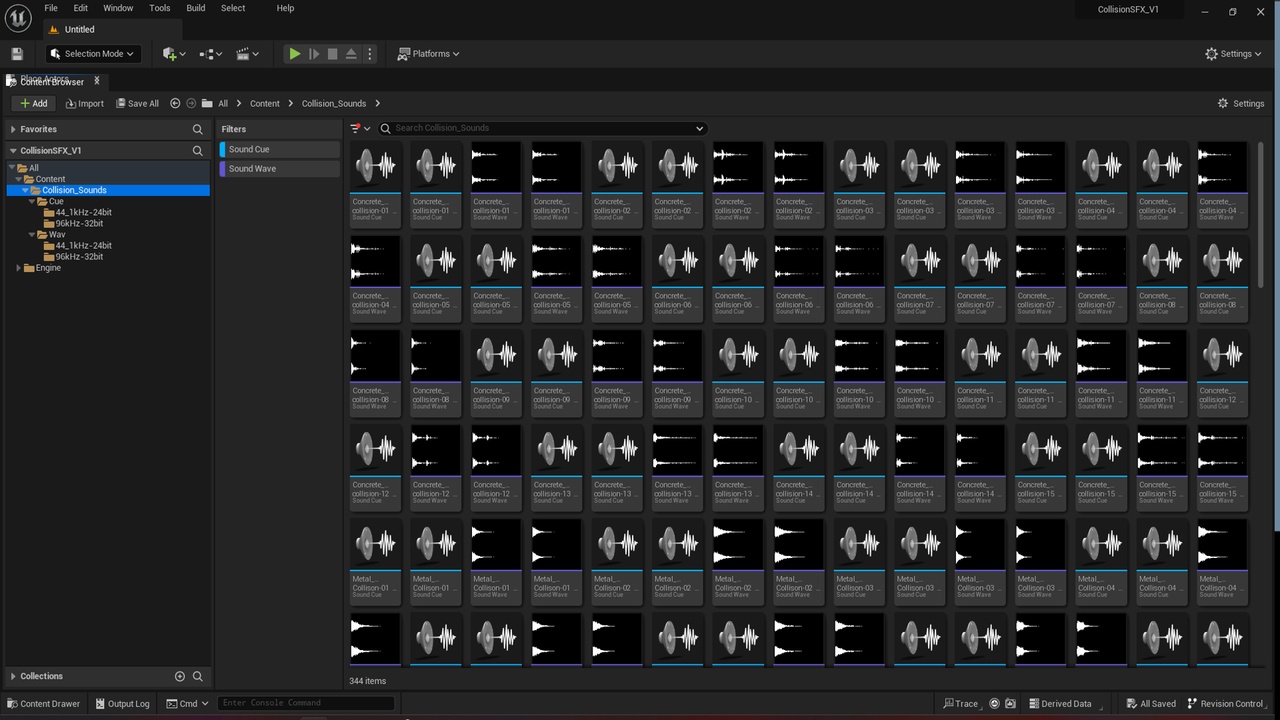Navigate to All in the breadcrumb path
Viewport: 1280px width, 720px height.
[x=223, y=103]
